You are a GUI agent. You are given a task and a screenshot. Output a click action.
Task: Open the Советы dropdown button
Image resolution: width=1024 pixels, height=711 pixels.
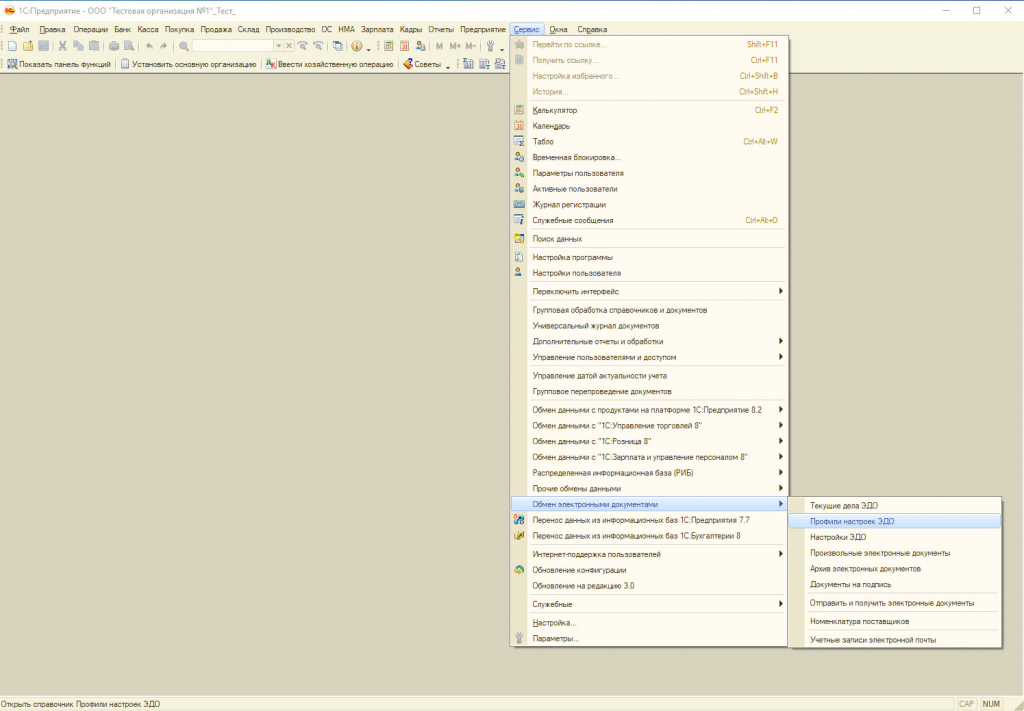click(426, 64)
